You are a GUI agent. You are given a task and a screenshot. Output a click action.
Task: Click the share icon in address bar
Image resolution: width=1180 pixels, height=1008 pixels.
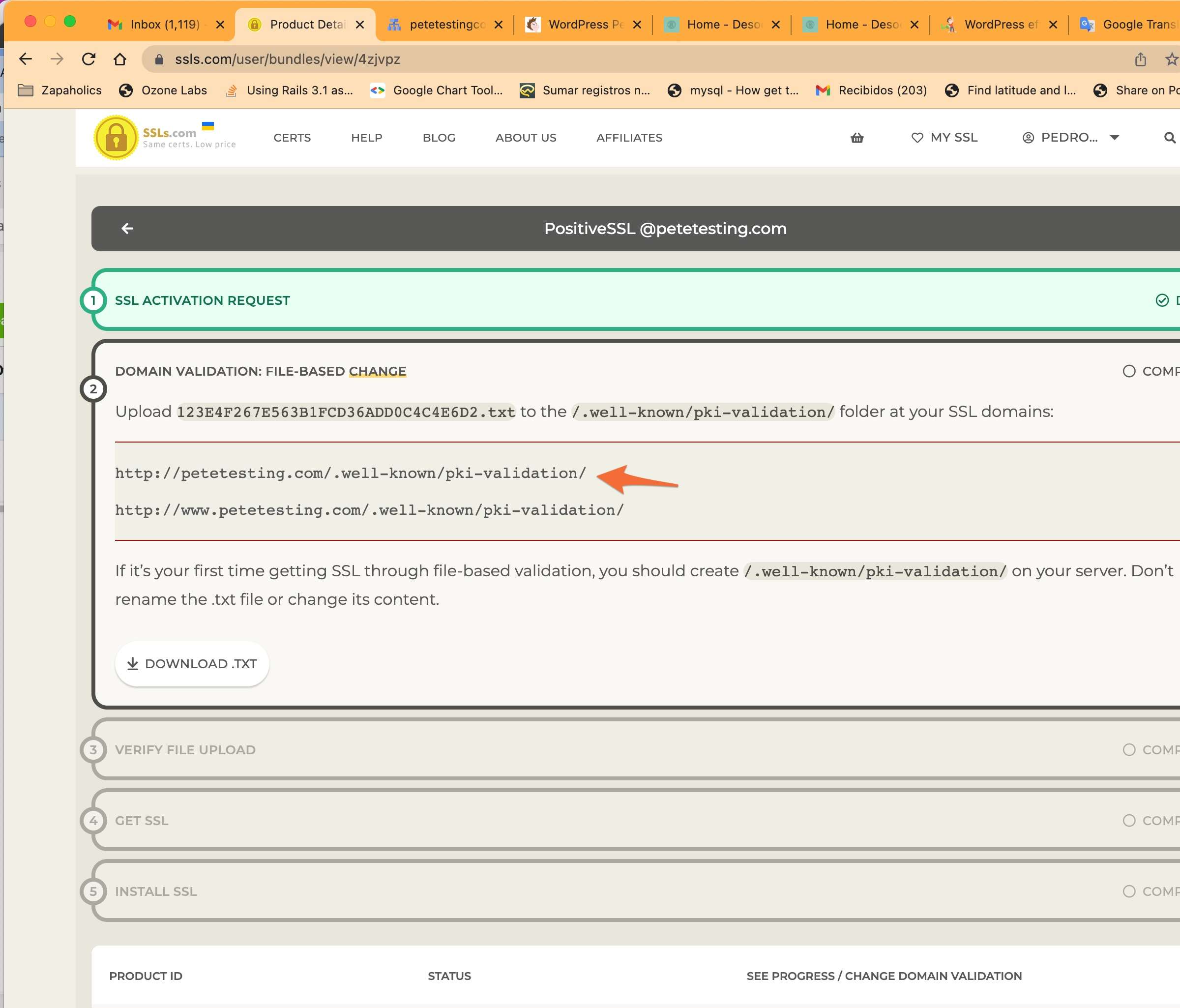(x=1140, y=59)
